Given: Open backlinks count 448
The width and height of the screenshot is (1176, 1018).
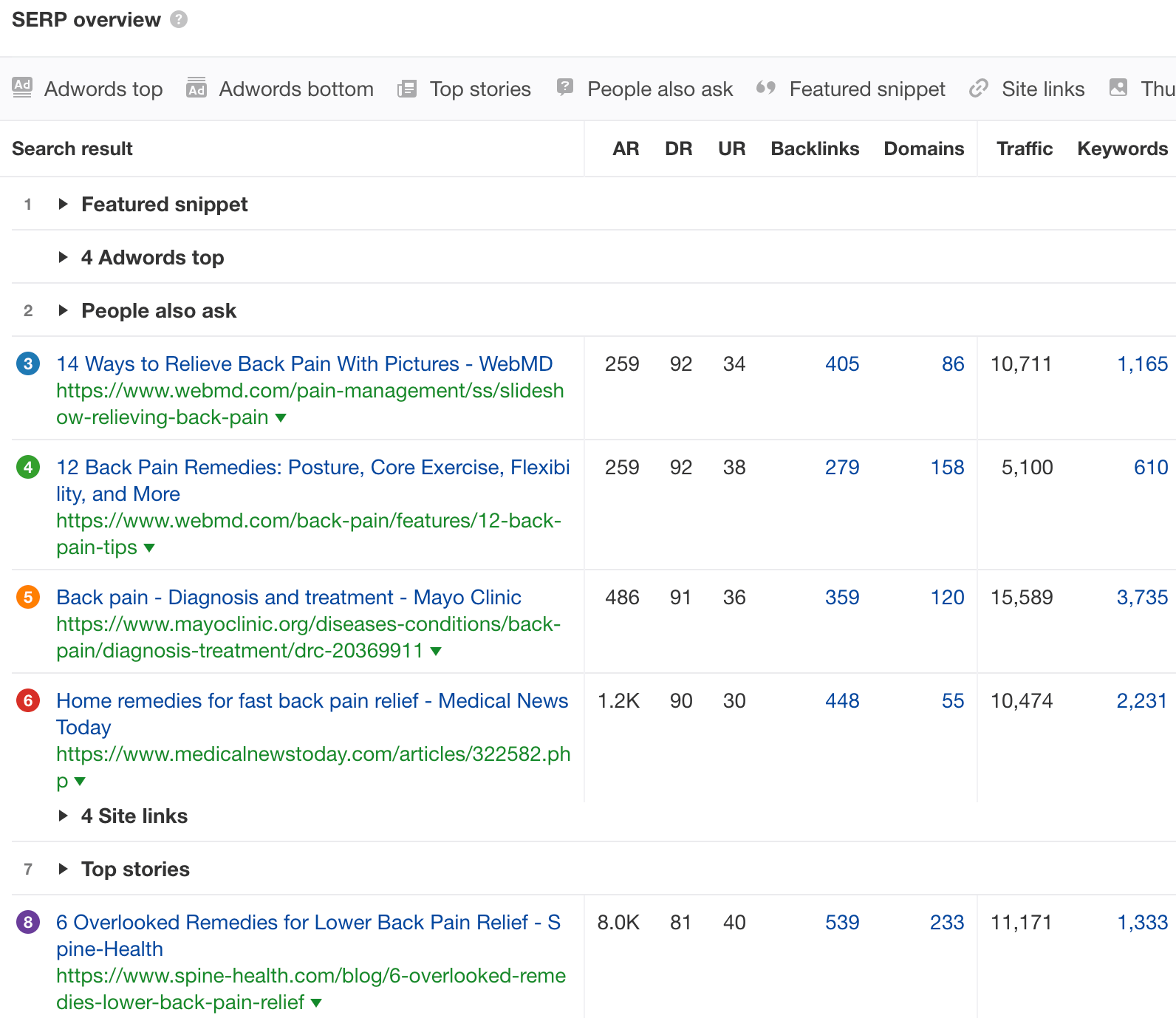Looking at the screenshot, I should pos(842,700).
